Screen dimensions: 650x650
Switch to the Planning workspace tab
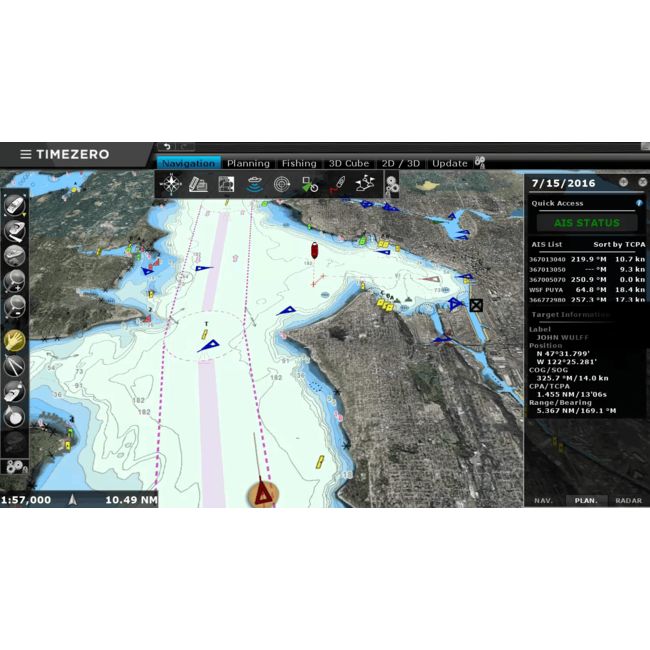(x=248, y=163)
